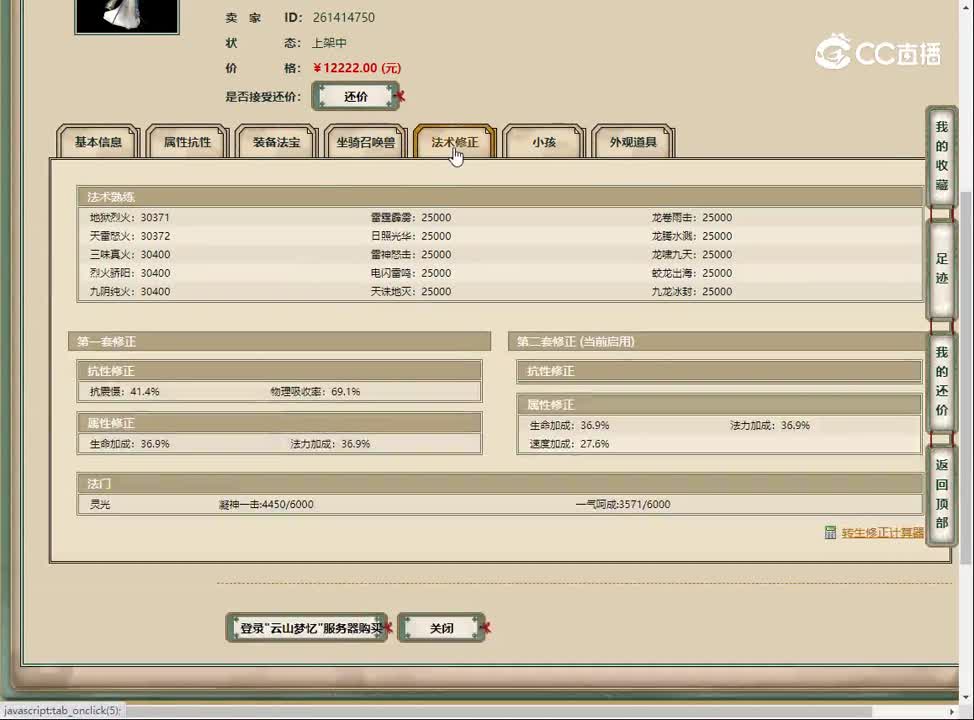This screenshot has height=720, width=974.
Task: Click the 天诛地灭: 25000 entry
Action: coord(411,291)
